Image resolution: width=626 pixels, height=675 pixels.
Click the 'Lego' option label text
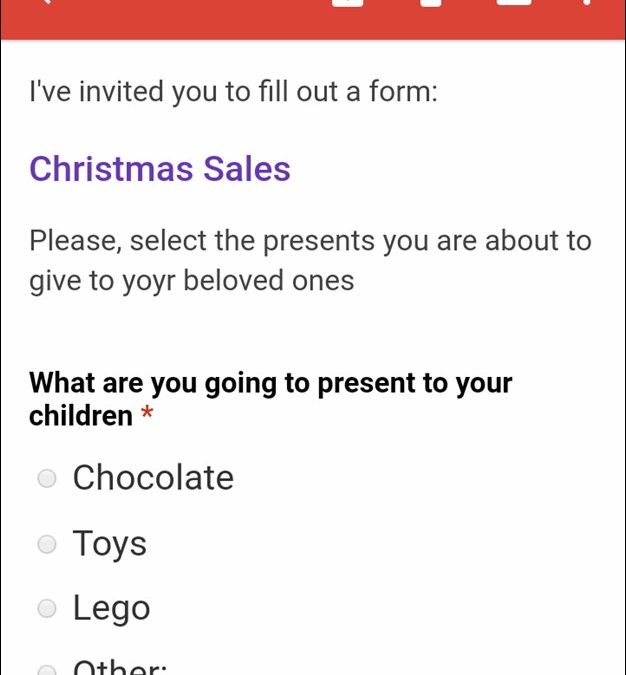click(x=111, y=608)
